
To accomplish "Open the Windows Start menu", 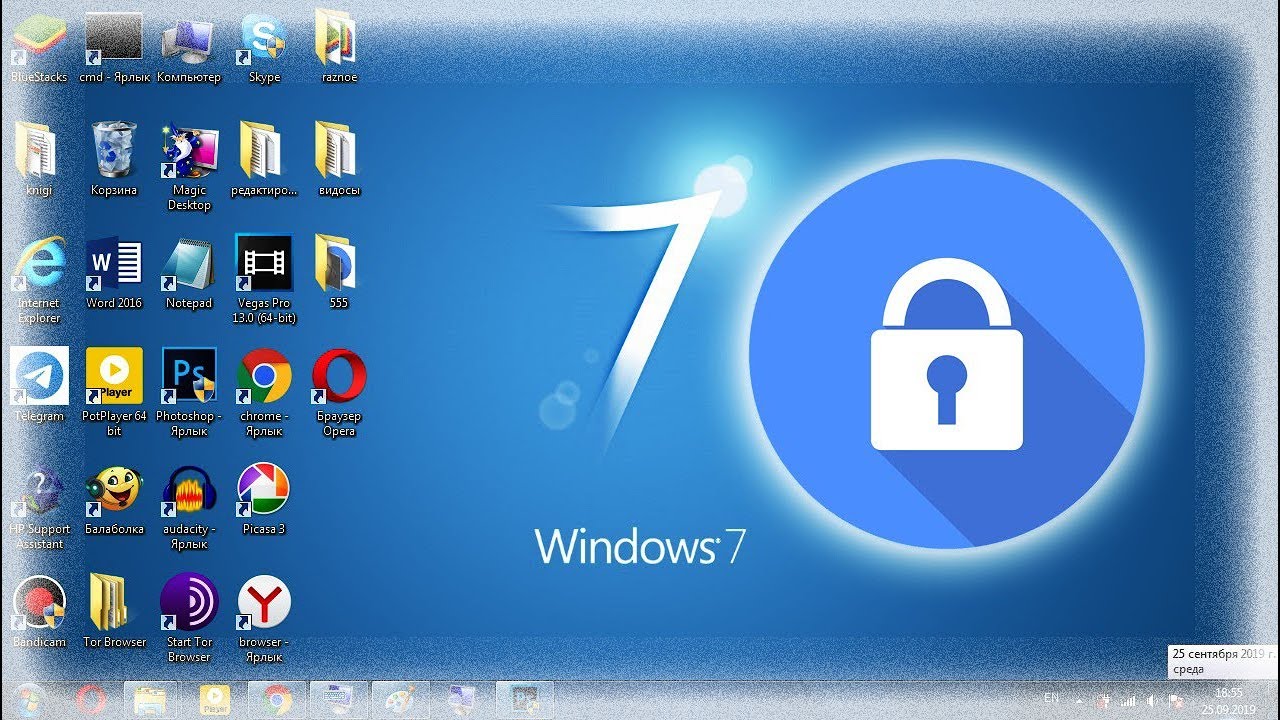I will [x=29, y=700].
